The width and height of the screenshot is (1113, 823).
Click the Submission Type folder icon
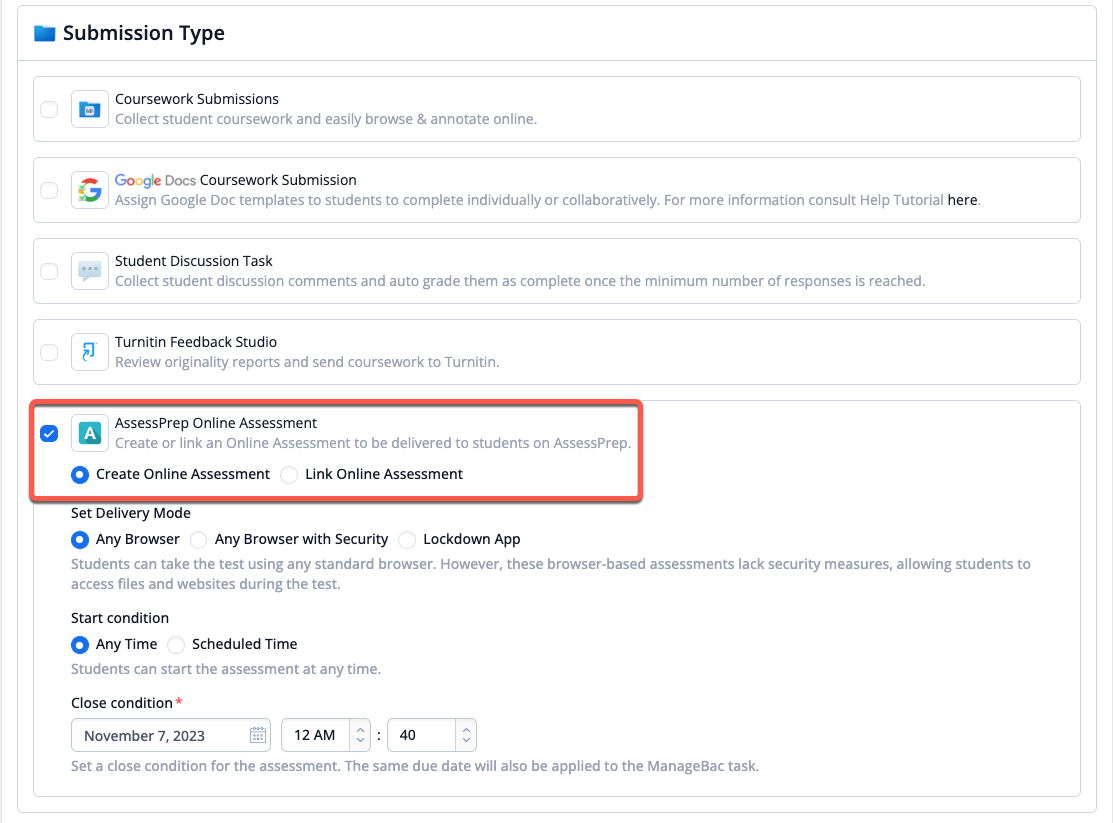(x=45, y=33)
